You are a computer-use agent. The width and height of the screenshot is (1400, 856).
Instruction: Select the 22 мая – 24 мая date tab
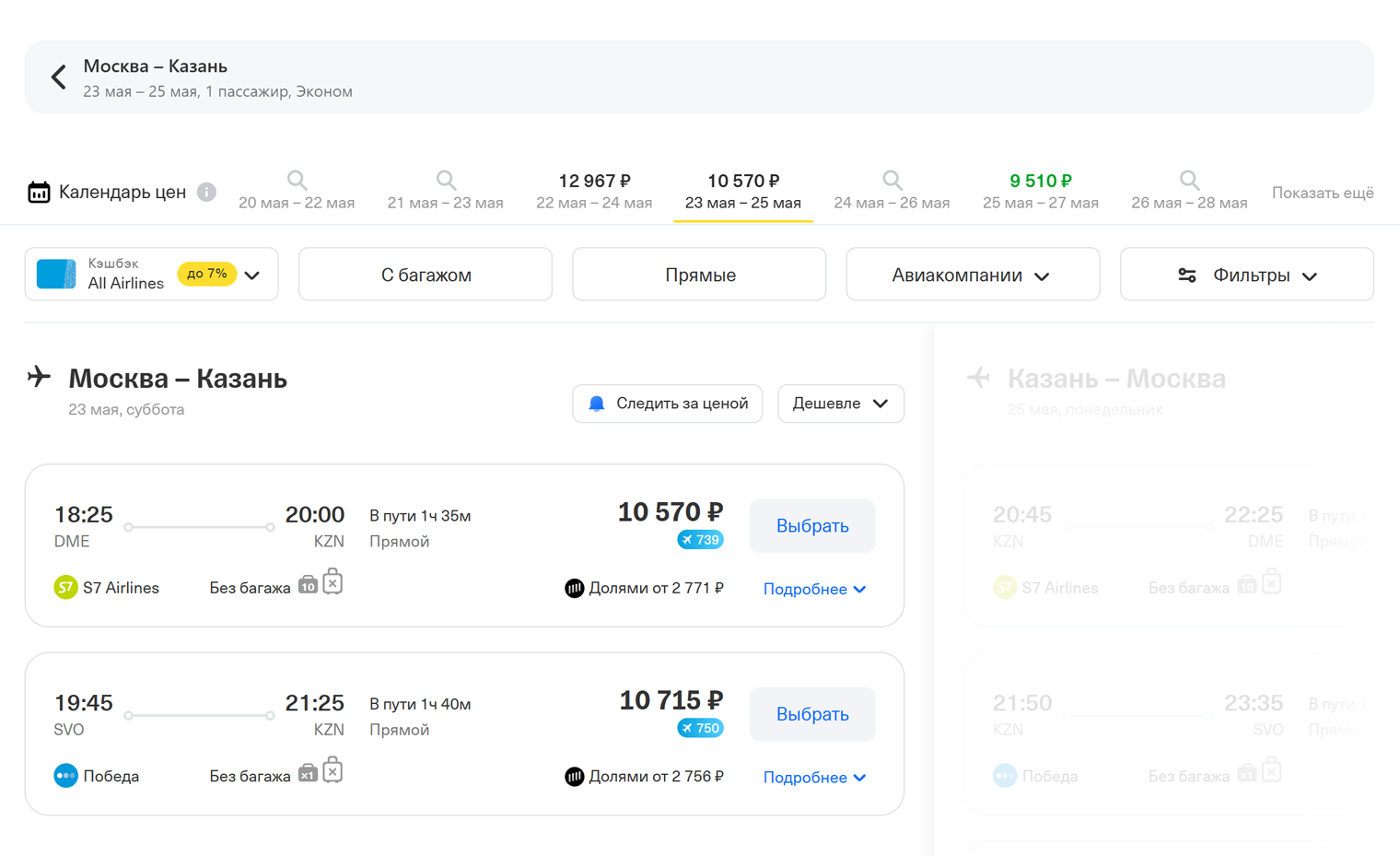click(x=594, y=191)
